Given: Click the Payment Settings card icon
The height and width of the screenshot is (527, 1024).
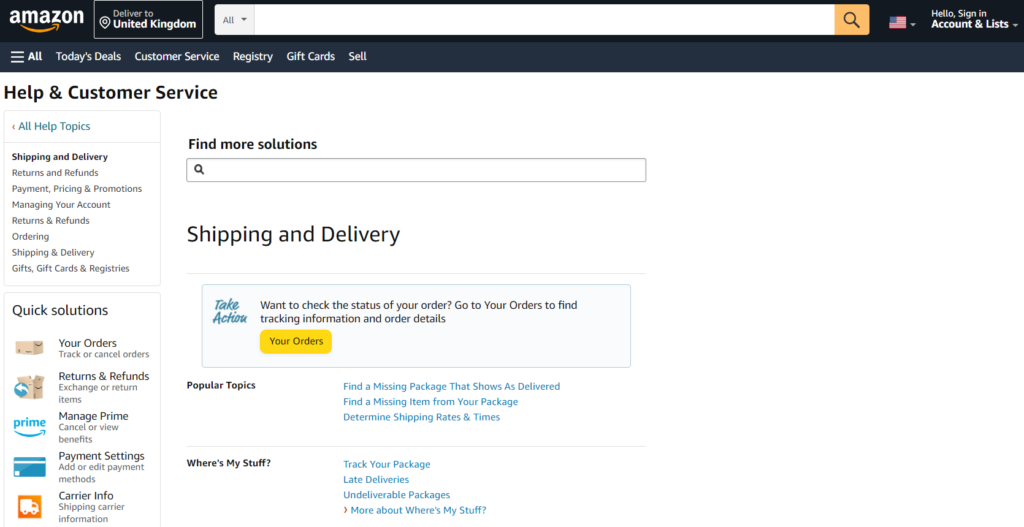Looking at the screenshot, I should pos(30,467).
